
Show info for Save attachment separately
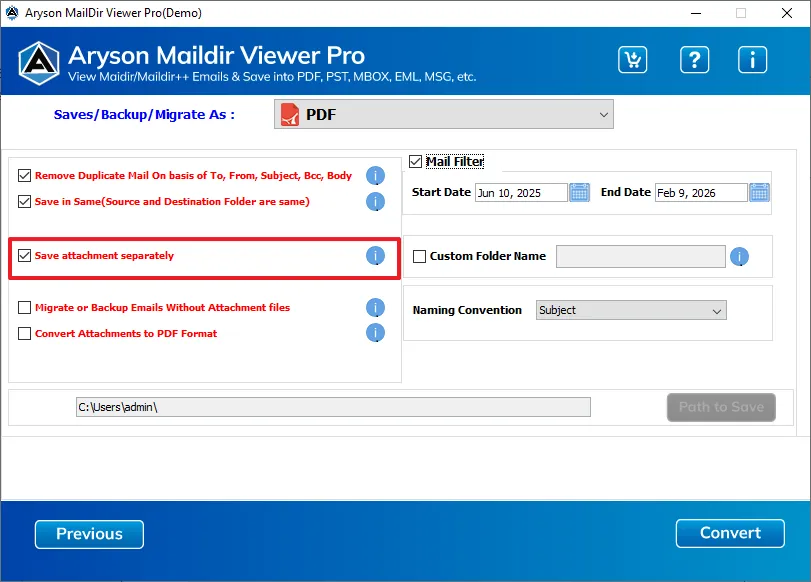click(x=375, y=256)
